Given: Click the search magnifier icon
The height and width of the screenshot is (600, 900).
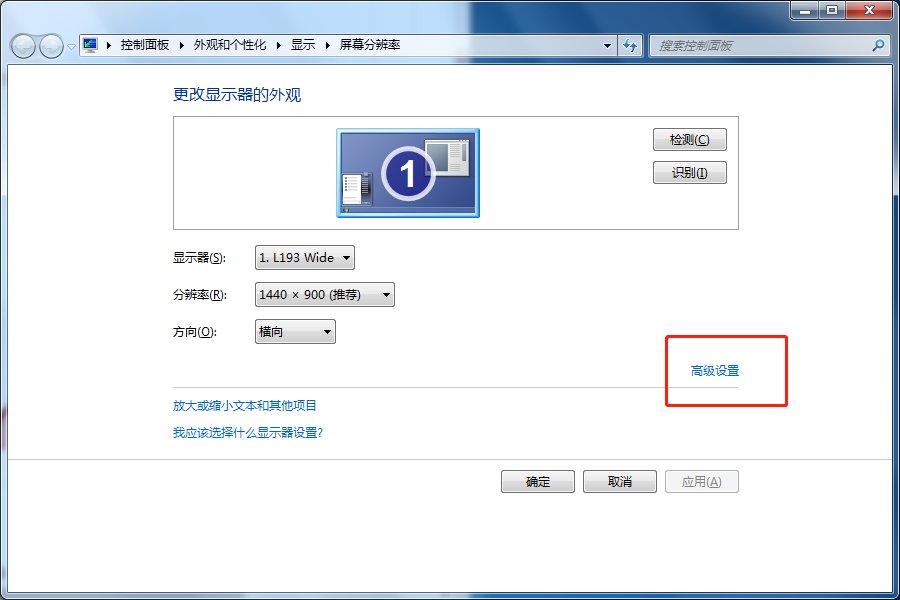Looking at the screenshot, I should [x=876, y=46].
